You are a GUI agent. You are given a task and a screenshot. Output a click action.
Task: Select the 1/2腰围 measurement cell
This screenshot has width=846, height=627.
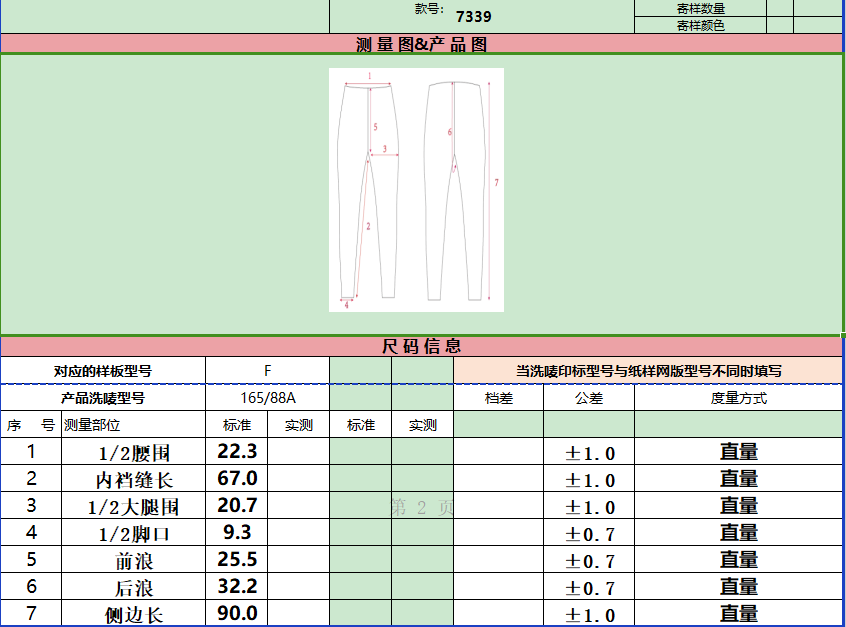click(134, 452)
